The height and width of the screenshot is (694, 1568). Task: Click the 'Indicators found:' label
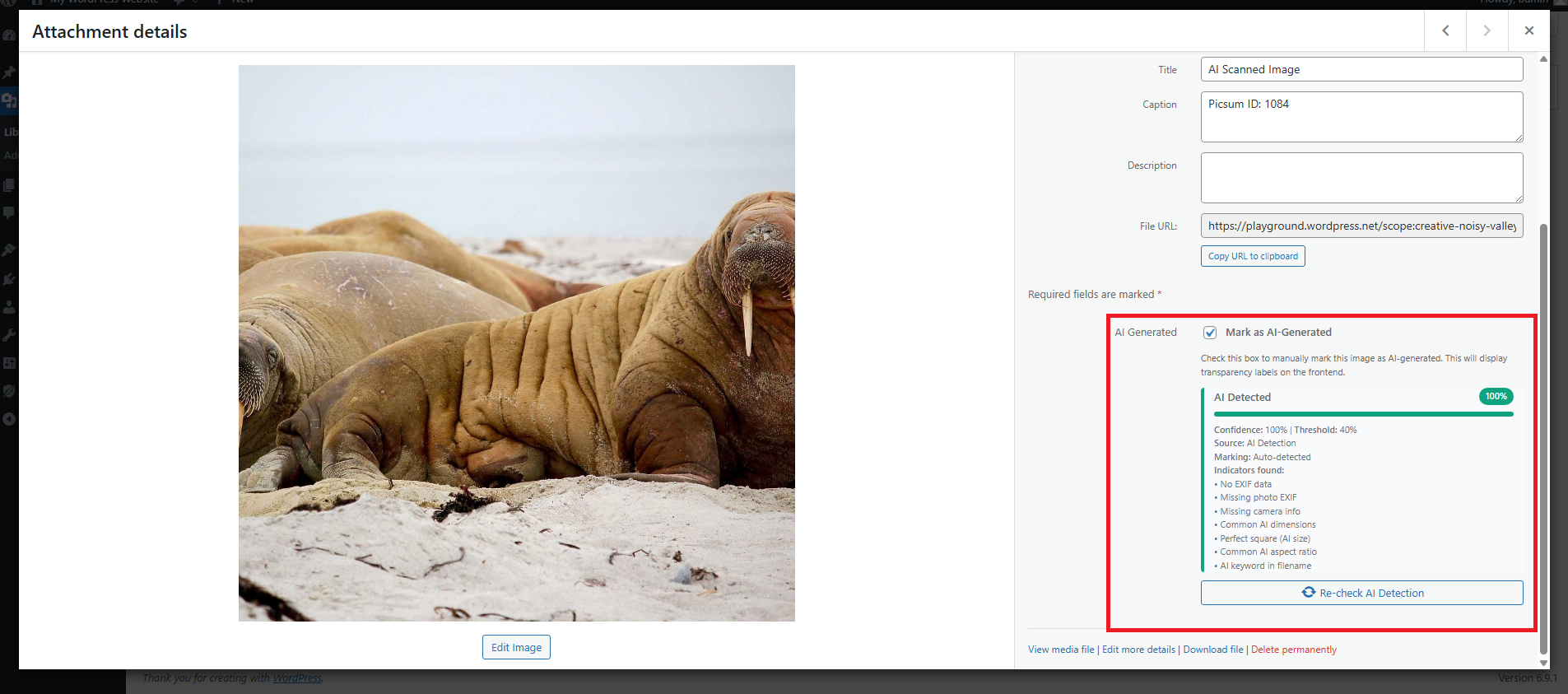click(x=1249, y=470)
